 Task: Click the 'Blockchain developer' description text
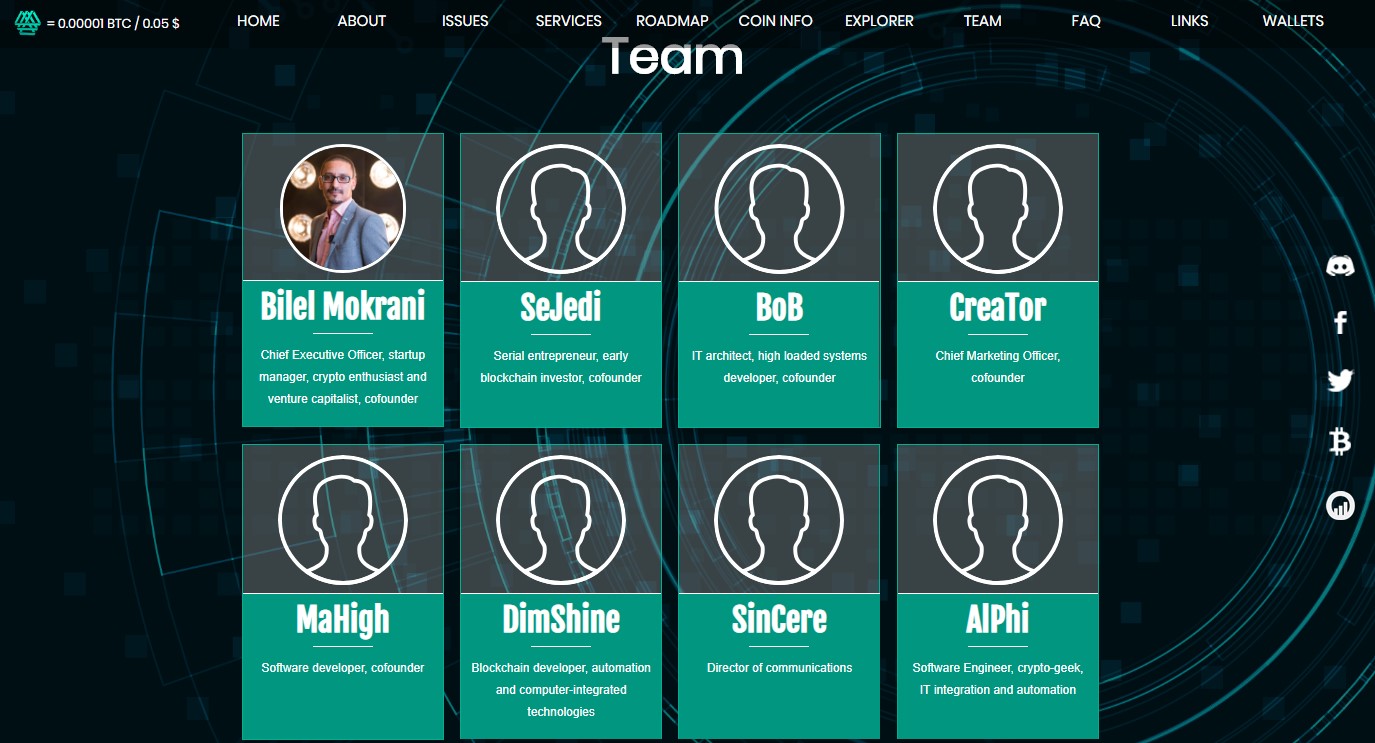click(x=561, y=690)
